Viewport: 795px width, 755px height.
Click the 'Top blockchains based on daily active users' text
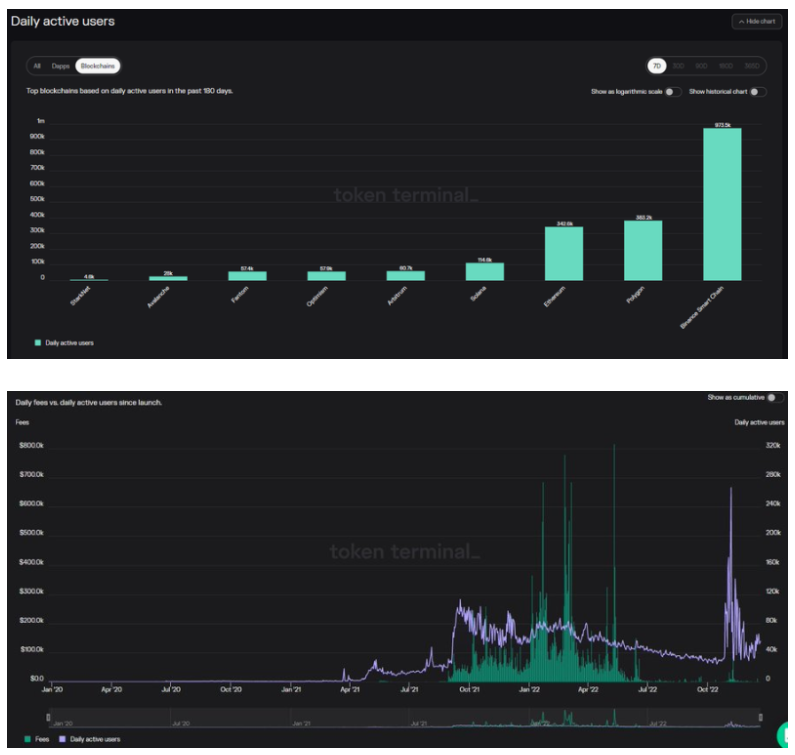(129, 91)
